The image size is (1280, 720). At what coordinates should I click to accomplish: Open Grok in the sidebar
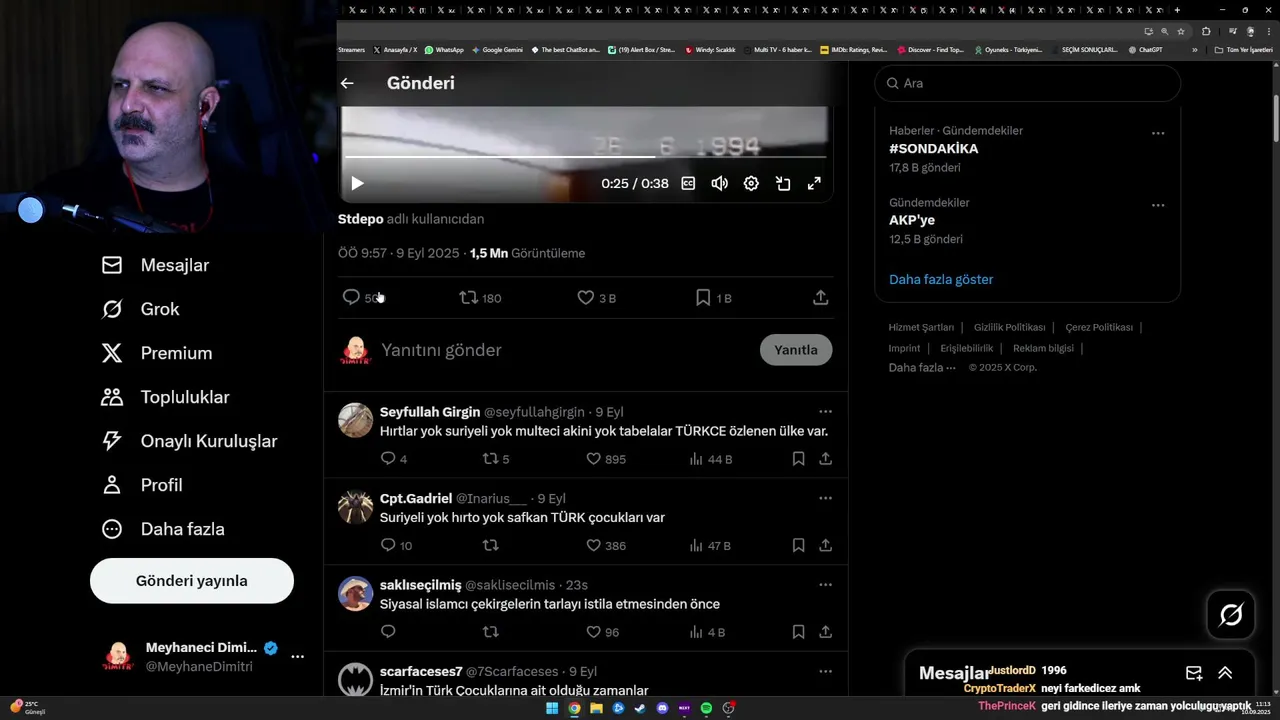140,309
